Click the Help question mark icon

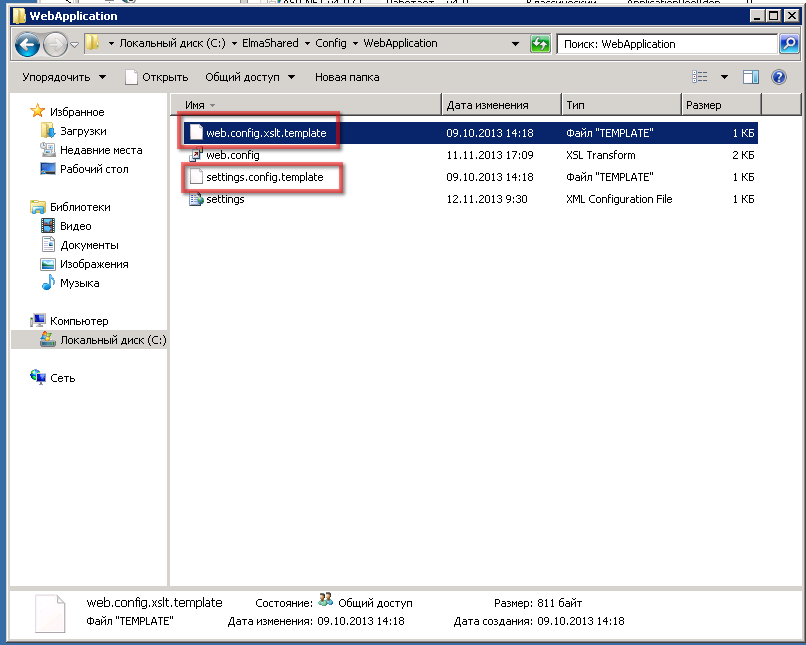777,77
